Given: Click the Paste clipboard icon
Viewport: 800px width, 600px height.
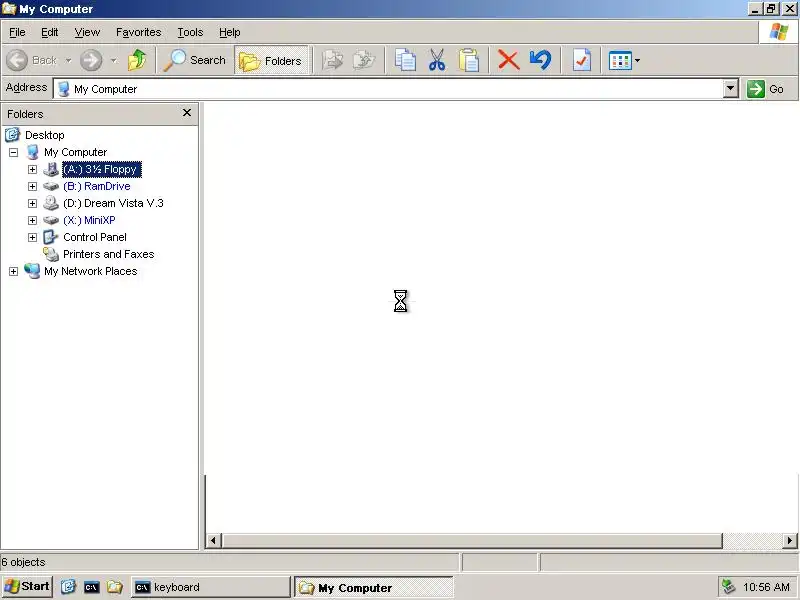Looking at the screenshot, I should tap(468, 60).
